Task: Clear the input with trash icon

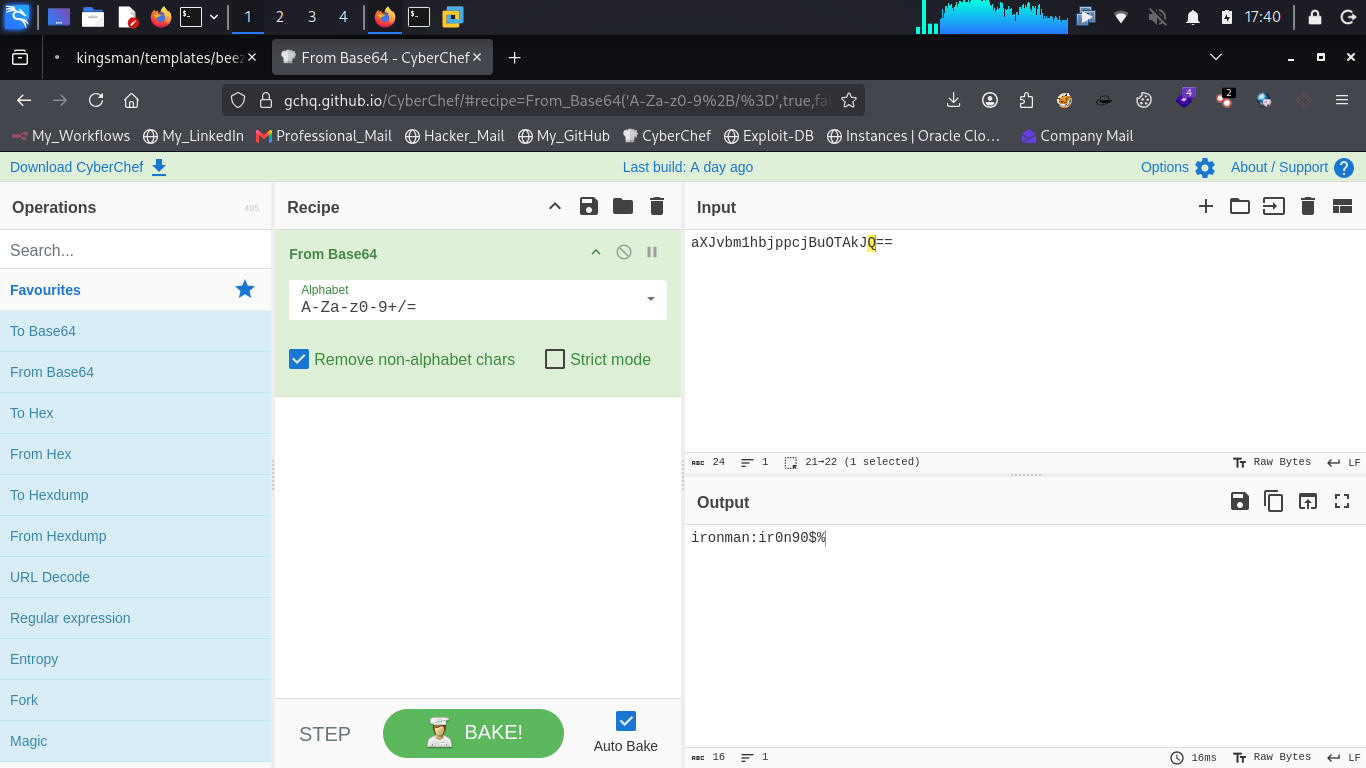Action: coord(1308,206)
